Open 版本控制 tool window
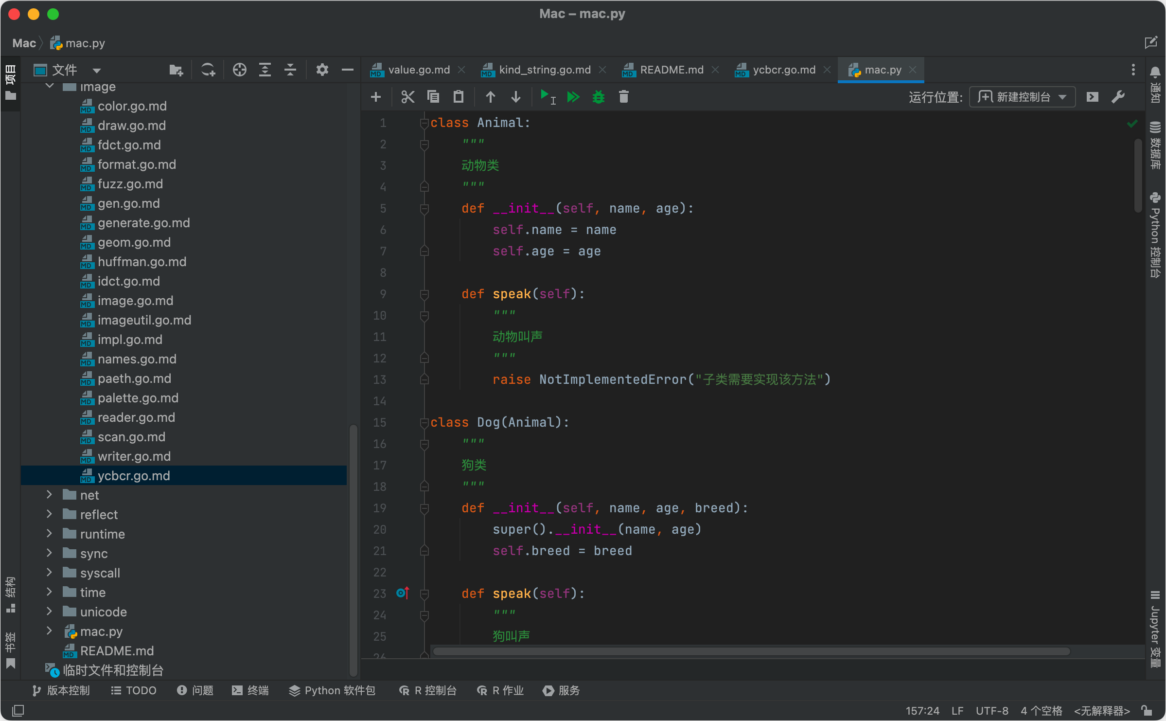Image resolution: width=1166 pixels, height=721 pixels. pyautogui.click(x=60, y=691)
